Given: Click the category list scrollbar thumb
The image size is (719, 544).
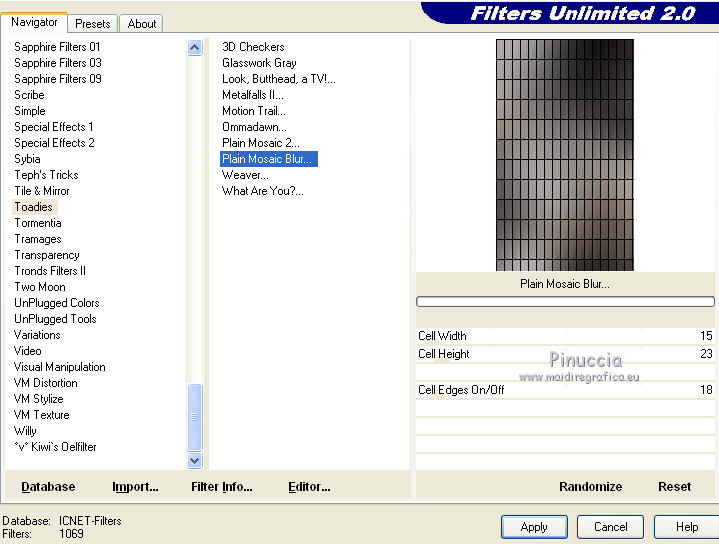Looking at the screenshot, I should coord(194,417).
